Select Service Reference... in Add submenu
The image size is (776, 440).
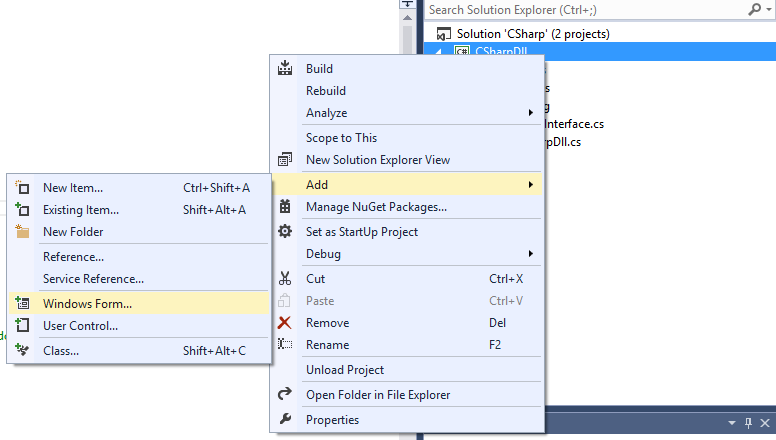93,279
